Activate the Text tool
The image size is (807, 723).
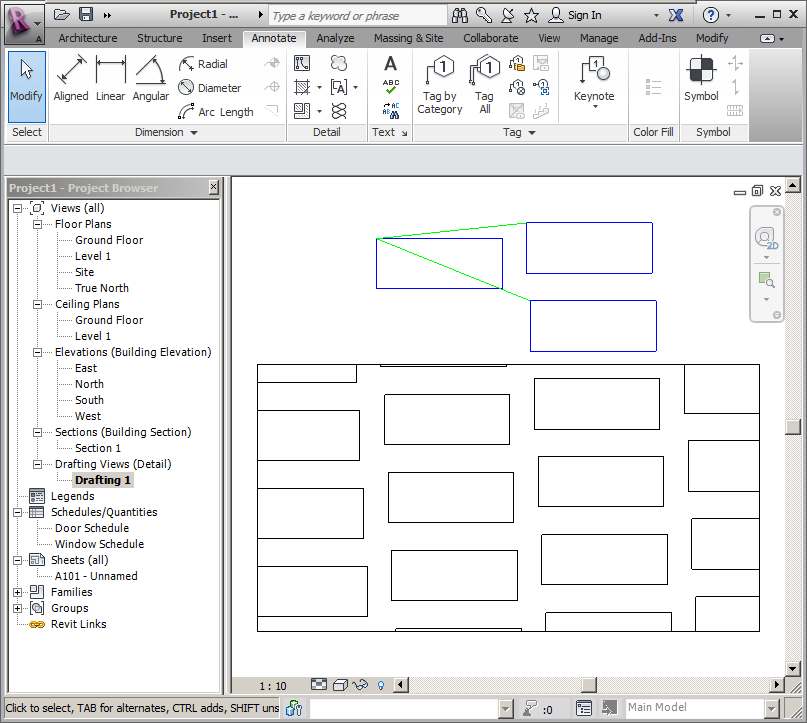tap(391, 63)
